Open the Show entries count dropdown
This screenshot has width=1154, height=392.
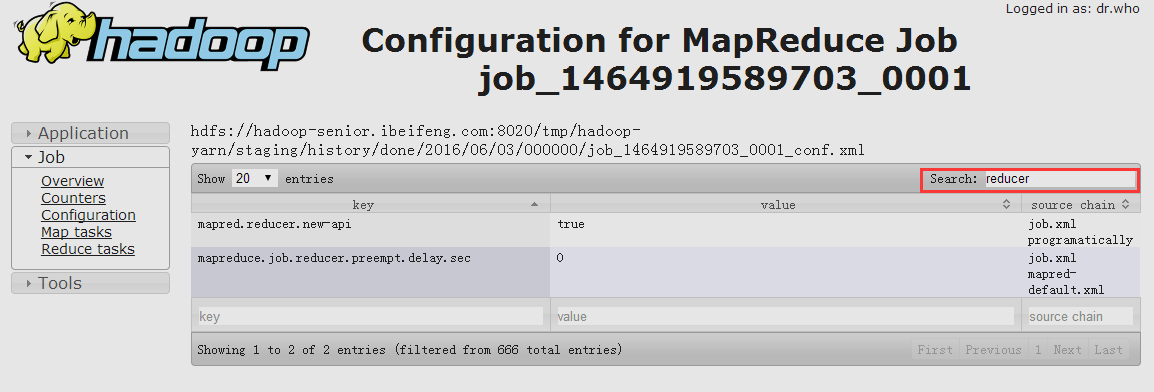click(x=255, y=178)
